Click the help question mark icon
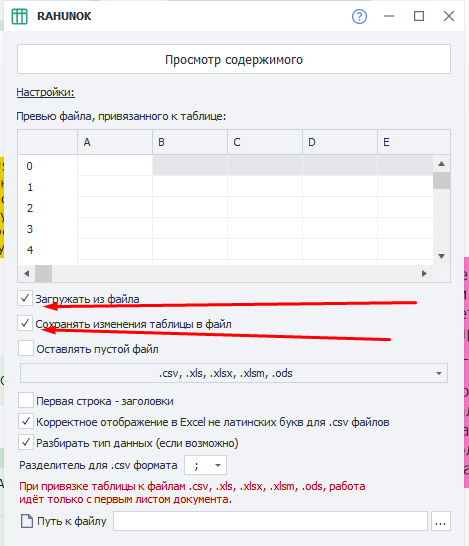This screenshot has height=546, width=469. click(359, 16)
